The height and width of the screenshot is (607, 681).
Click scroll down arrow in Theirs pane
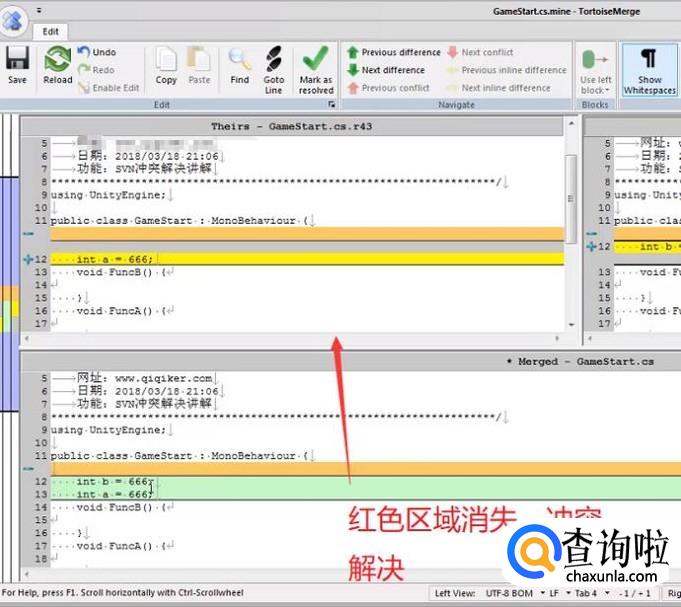[572, 324]
